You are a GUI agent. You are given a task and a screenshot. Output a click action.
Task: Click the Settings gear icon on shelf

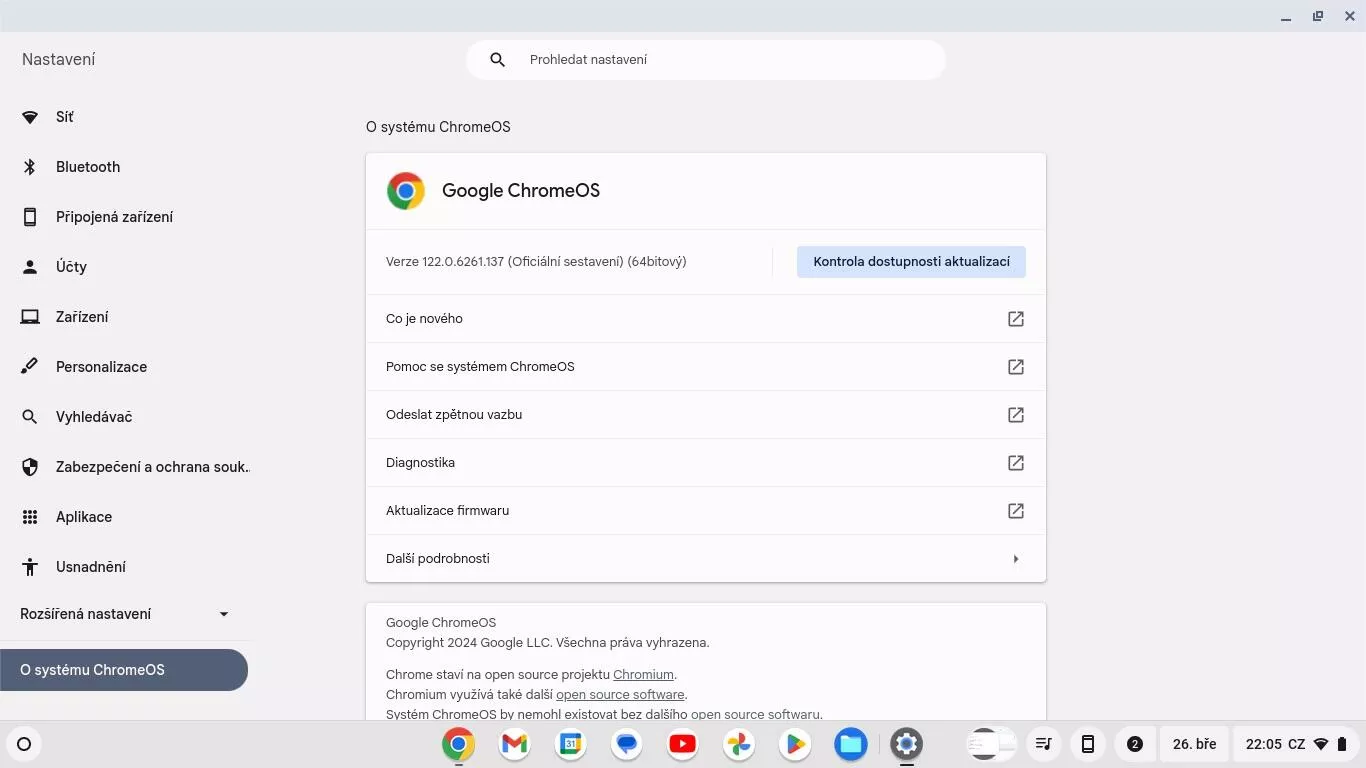click(x=906, y=744)
